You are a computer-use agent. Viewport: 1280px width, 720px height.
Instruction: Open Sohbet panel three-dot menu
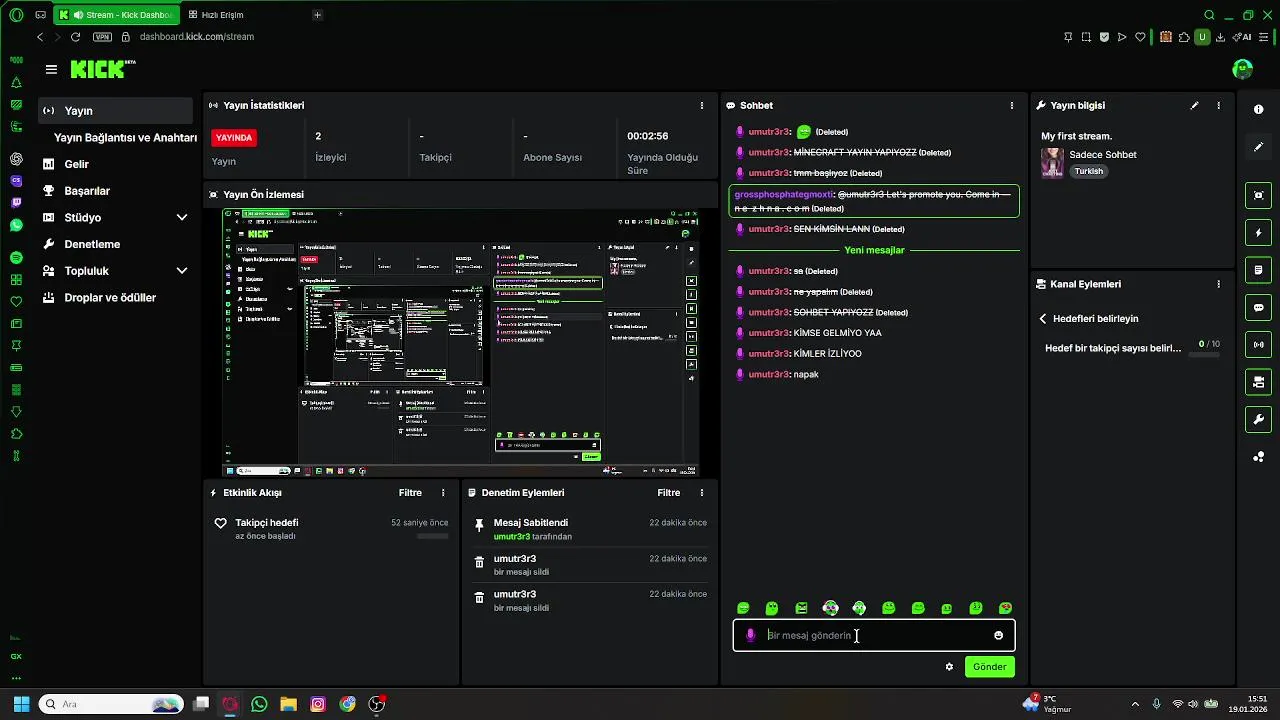[x=1011, y=105]
